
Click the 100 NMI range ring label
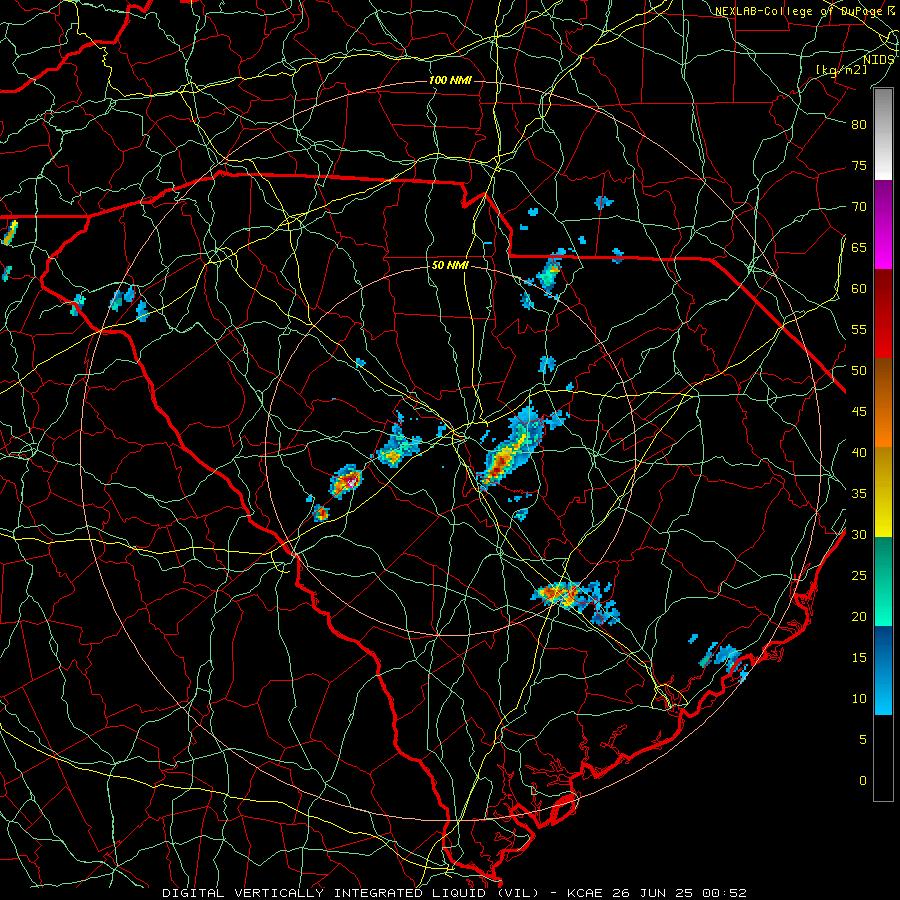(x=450, y=80)
